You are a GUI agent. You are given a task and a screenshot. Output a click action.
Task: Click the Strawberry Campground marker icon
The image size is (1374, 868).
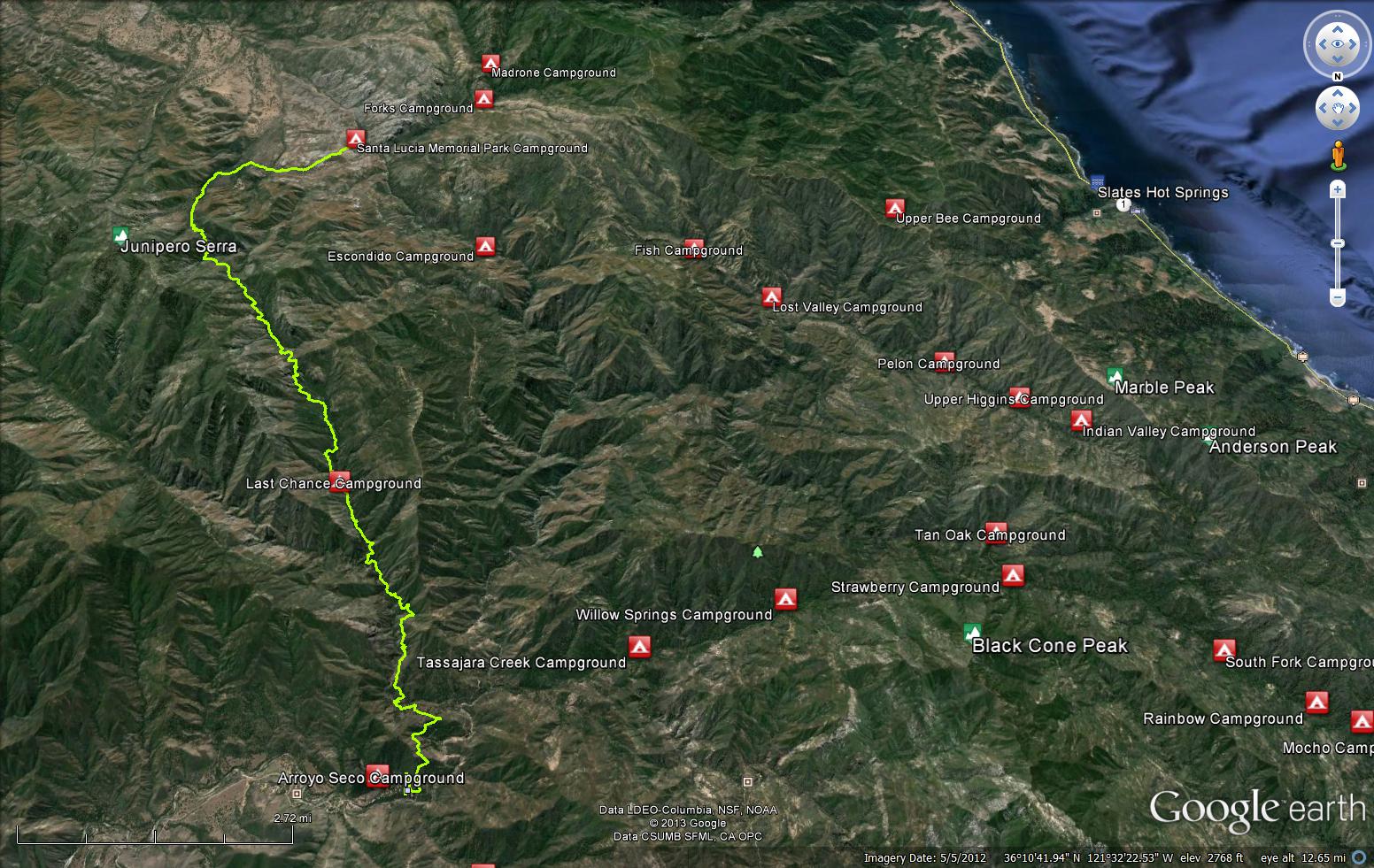[x=1013, y=575]
